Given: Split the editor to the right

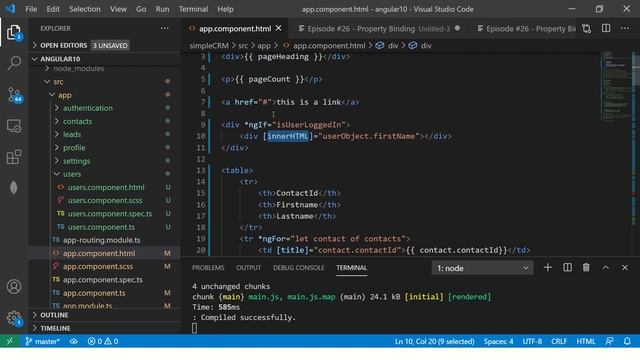Looking at the screenshot, I should click(606, 28).
